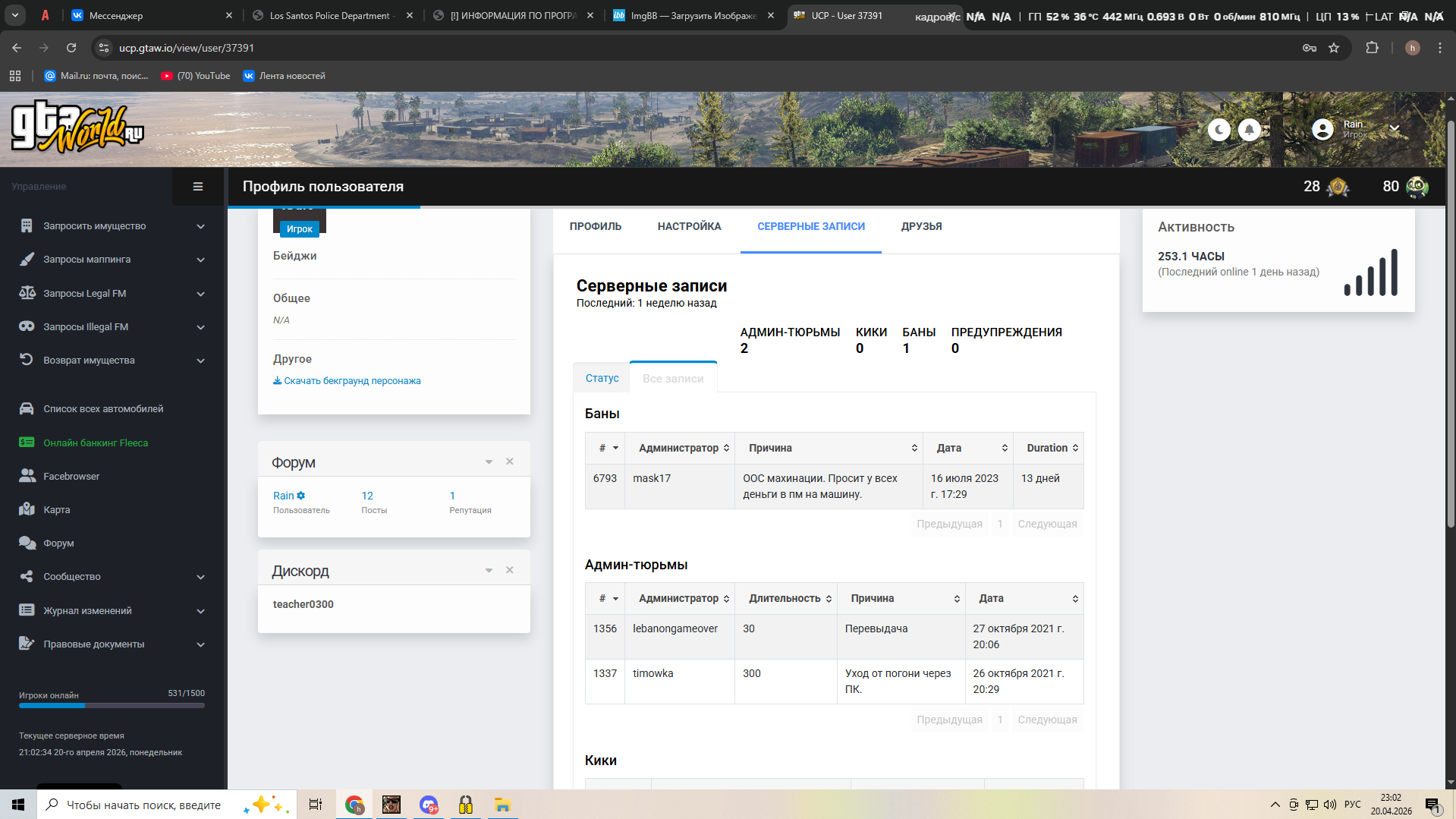The height and width of the screenshot is (819, 1456).
Task: Sort Баны table by Администратор
Action: (680, 448)
